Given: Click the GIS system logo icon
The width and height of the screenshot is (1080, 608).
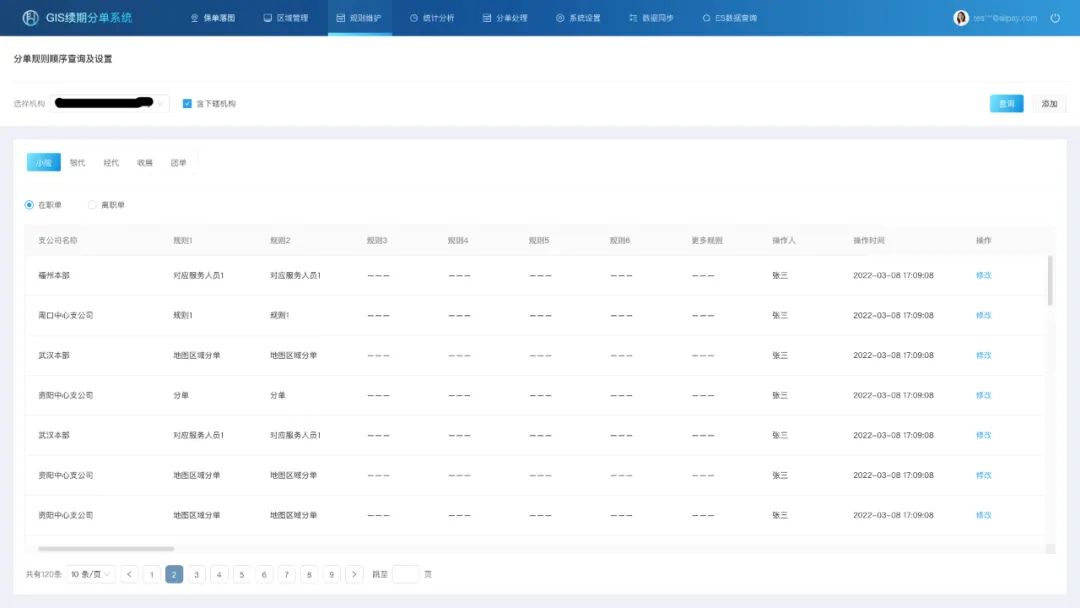Looking at the screenshot, I should click(30, 18).
